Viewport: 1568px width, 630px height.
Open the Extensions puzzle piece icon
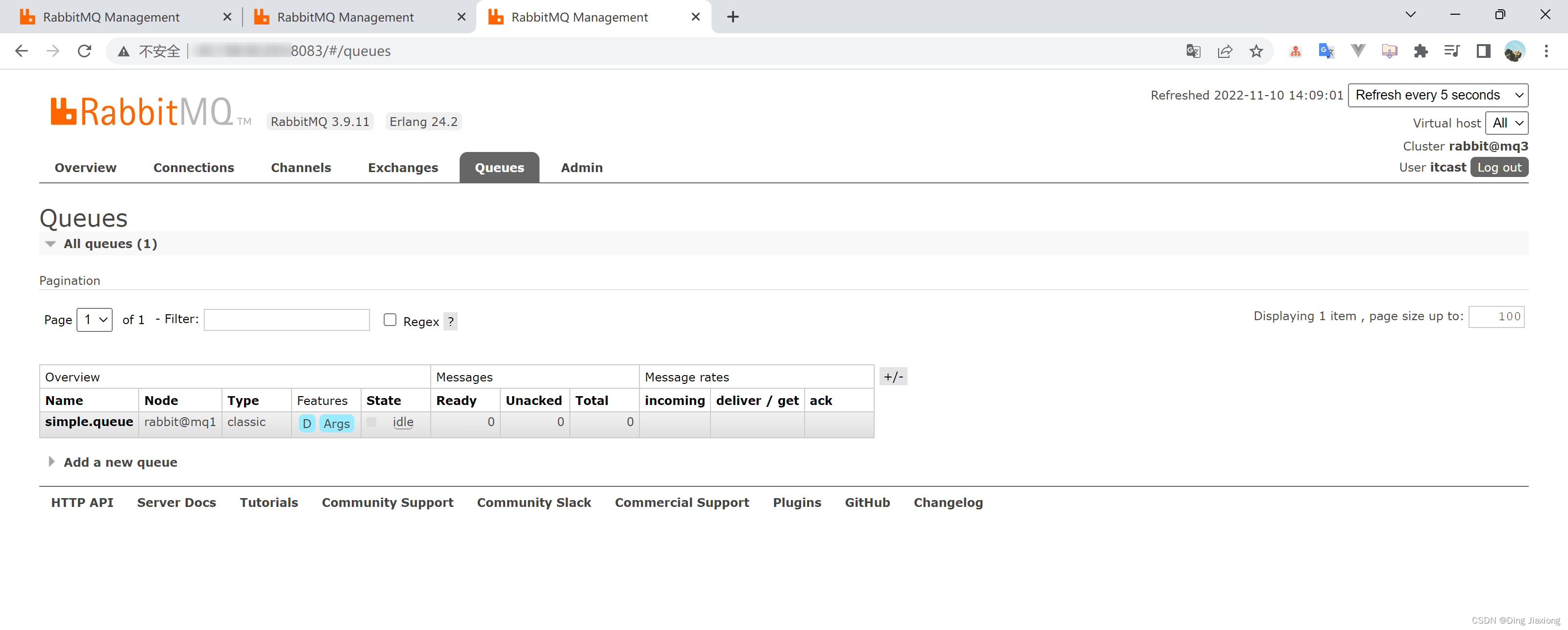tap(1421, 51)
